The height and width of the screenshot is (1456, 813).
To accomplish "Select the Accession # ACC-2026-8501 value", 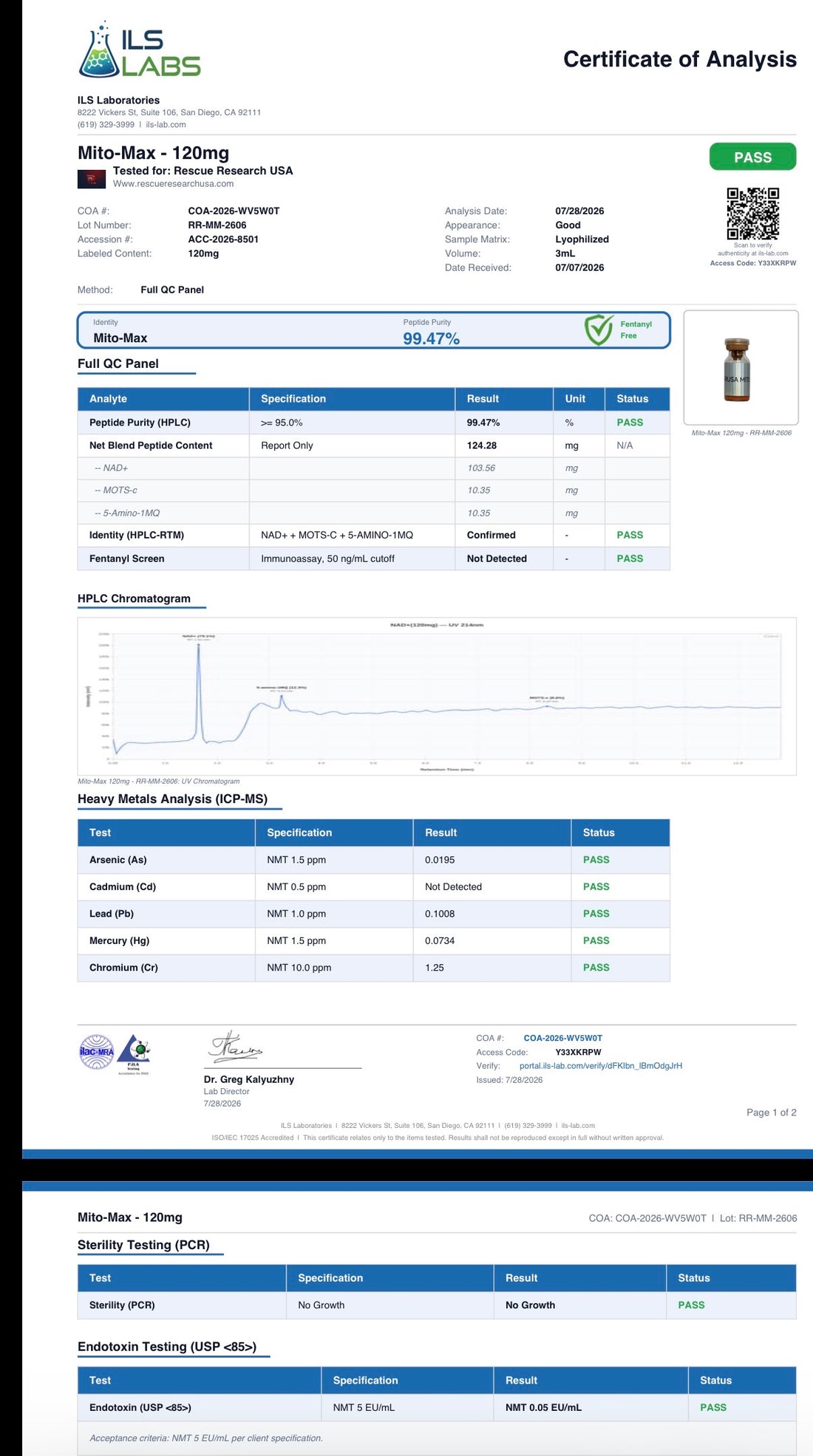I will click(x=223, y=239).
